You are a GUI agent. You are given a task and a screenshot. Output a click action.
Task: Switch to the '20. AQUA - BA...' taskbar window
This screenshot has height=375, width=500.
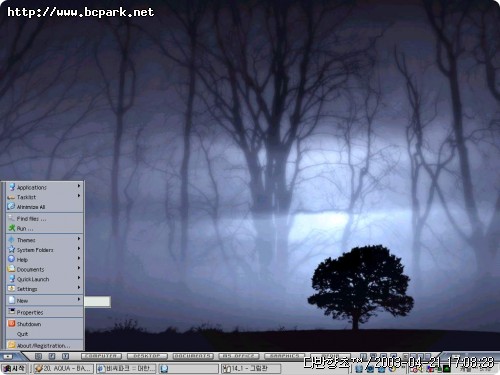63,369
